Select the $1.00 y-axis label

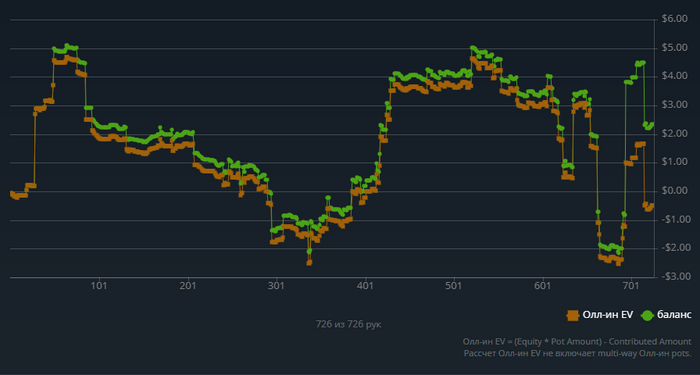click(x=675, y=162)
